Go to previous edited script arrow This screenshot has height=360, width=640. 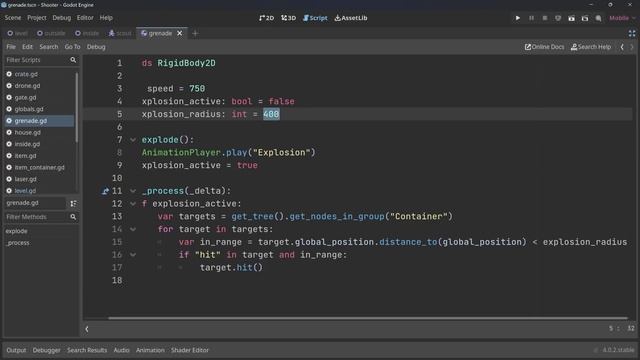tap(622, 47)
